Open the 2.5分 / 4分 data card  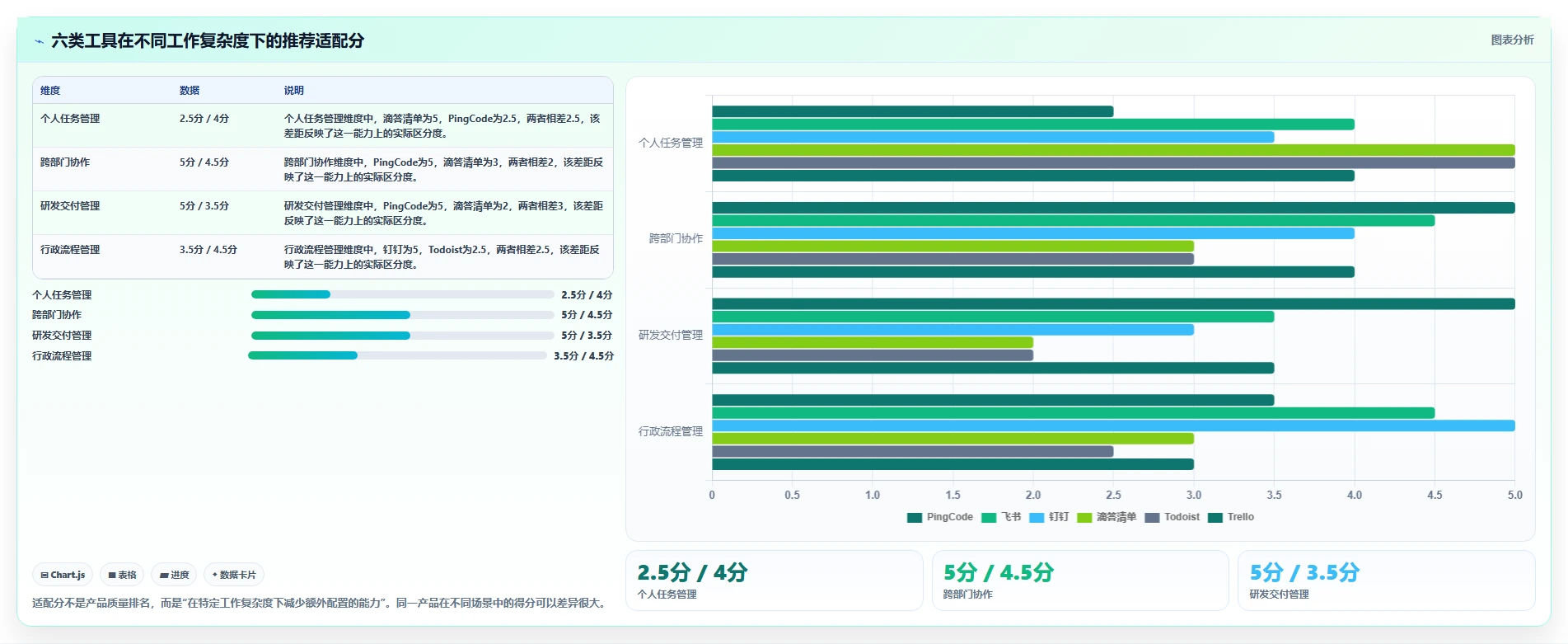click(774, 581)
